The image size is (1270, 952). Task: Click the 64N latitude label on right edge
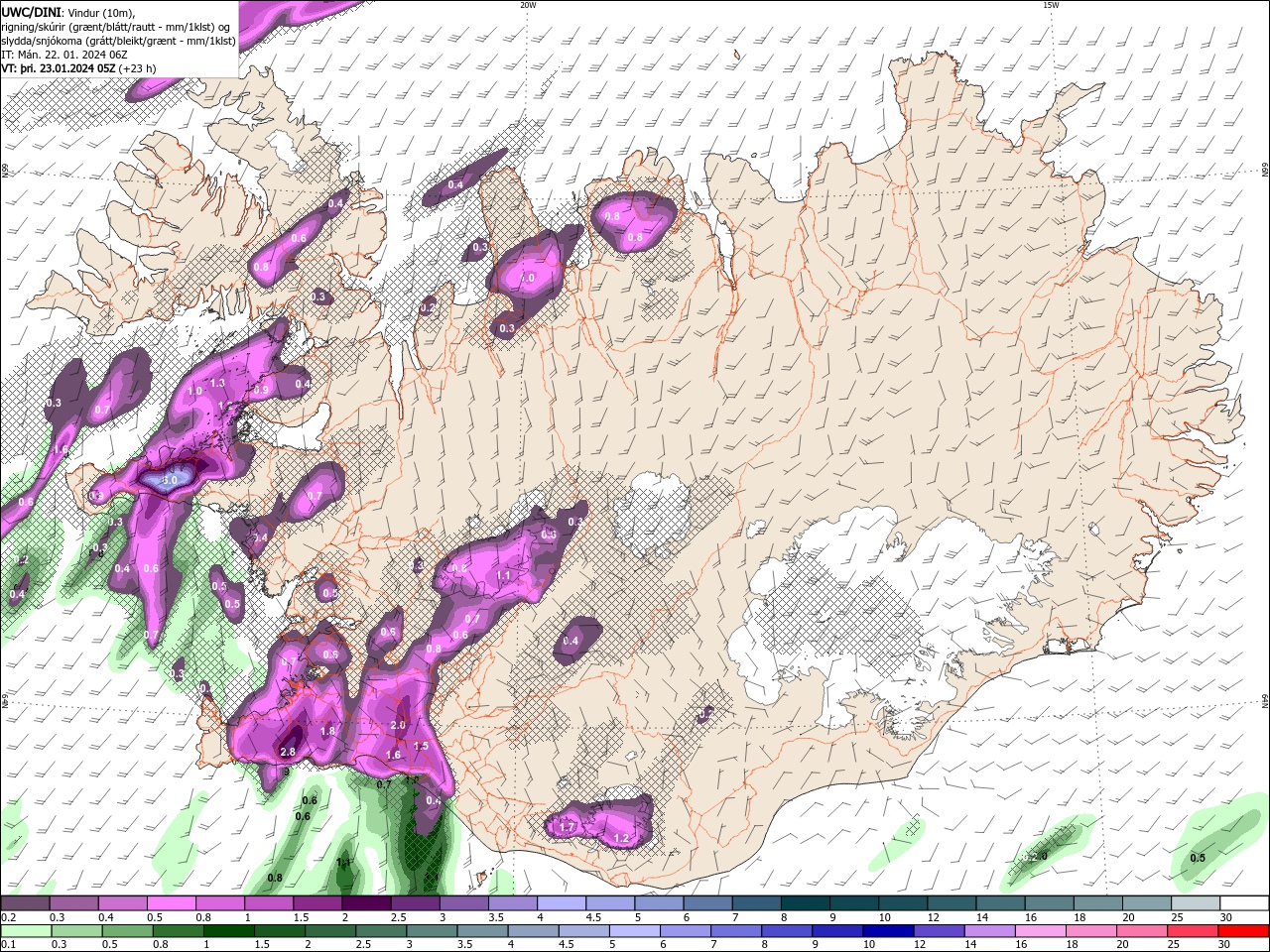[1265, 701]
